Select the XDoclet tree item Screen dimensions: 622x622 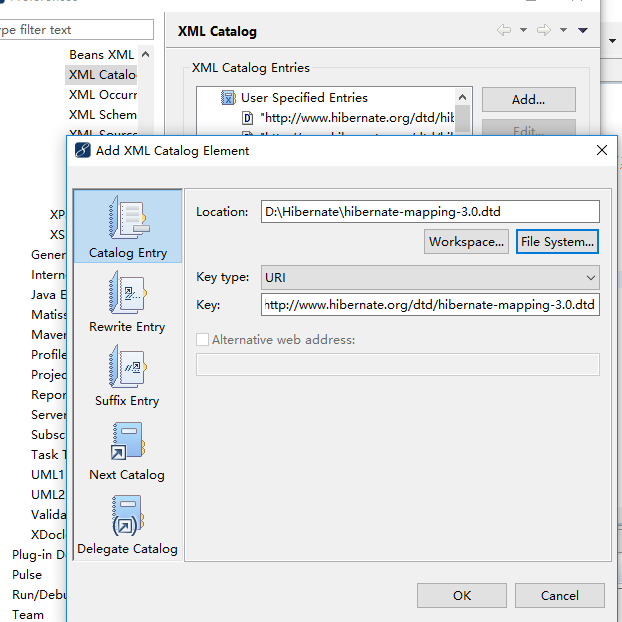click(48, 534)
